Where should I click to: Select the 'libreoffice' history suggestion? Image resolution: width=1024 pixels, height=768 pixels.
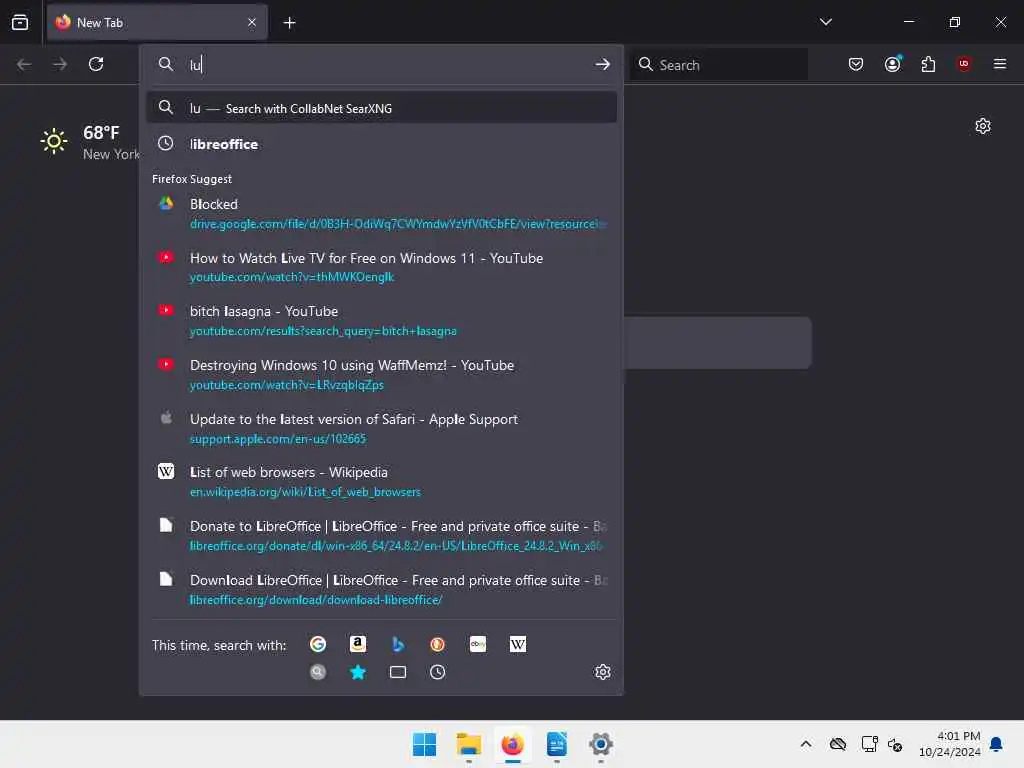coord(381,144)
